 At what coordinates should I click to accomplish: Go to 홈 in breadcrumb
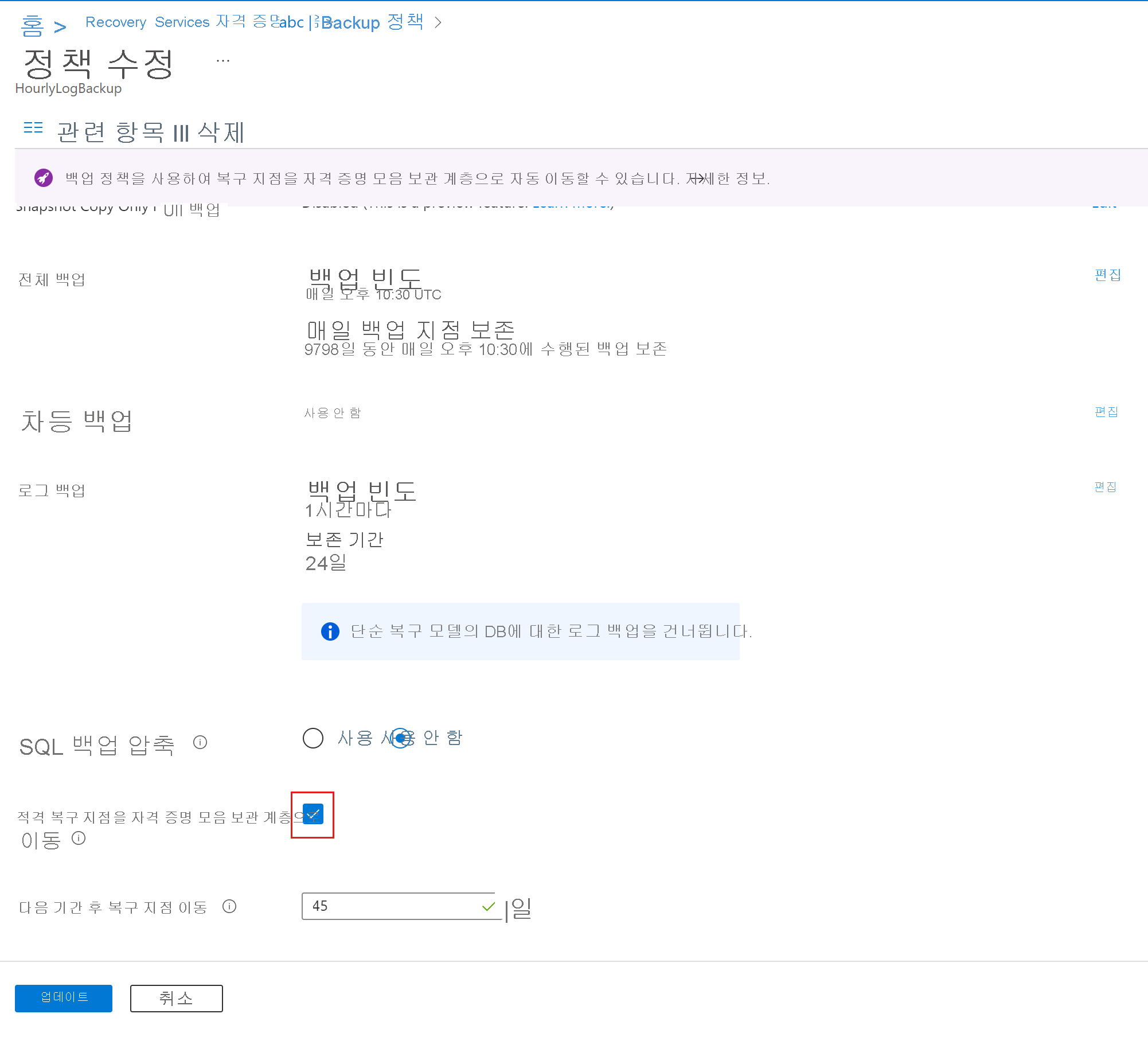pyautogui.click(x=32, y=26)
